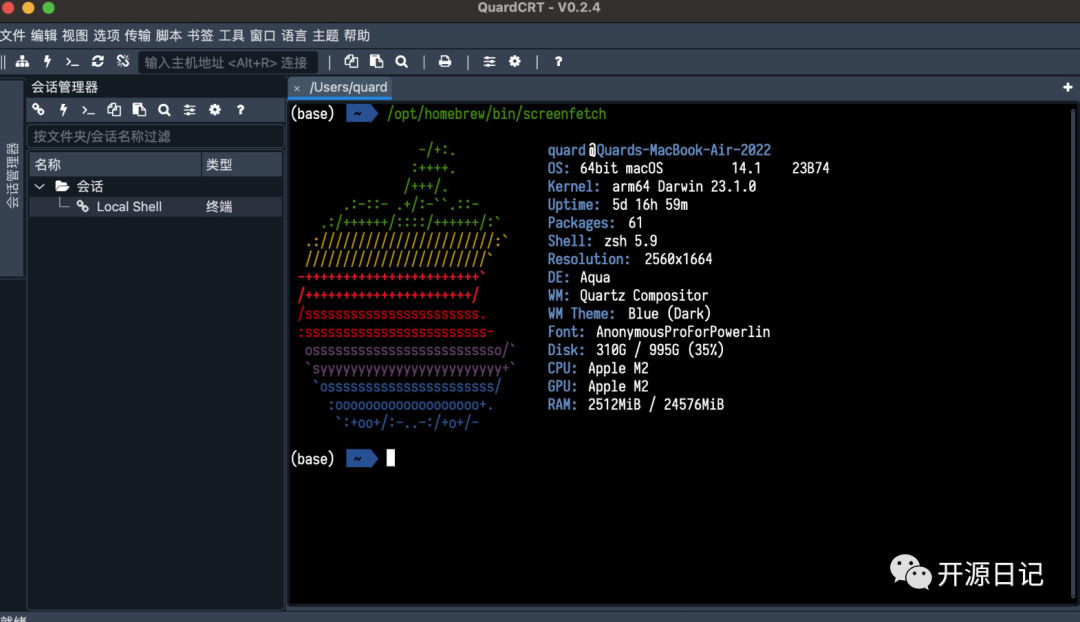Screen dimensions: 1080x622
Task: Click help question mark in main toolbar
Action: point(559,61)
